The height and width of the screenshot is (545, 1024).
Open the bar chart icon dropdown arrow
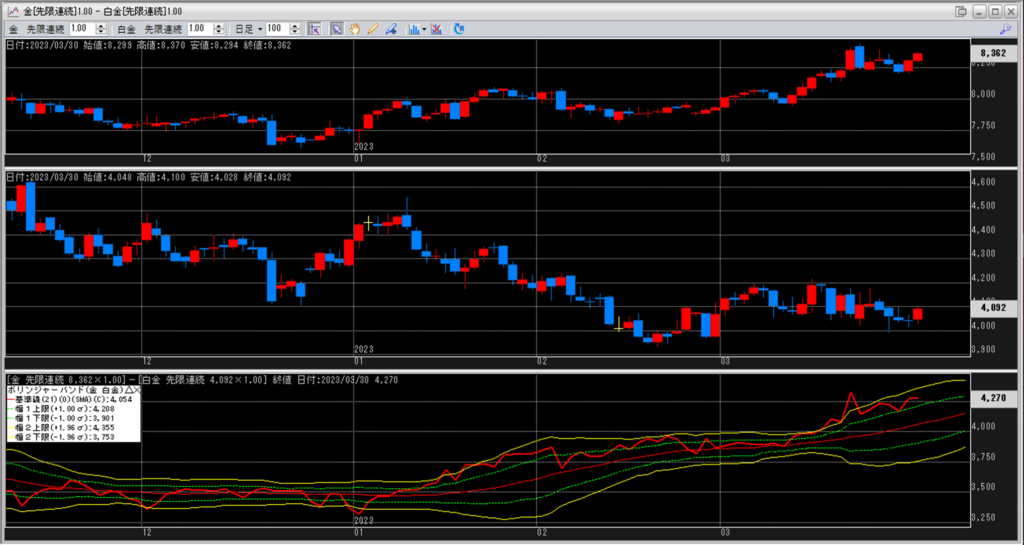424,29
